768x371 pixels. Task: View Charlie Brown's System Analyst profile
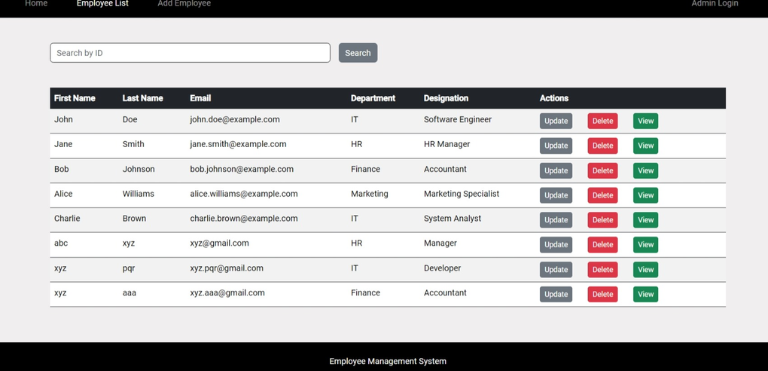[646, 220]
